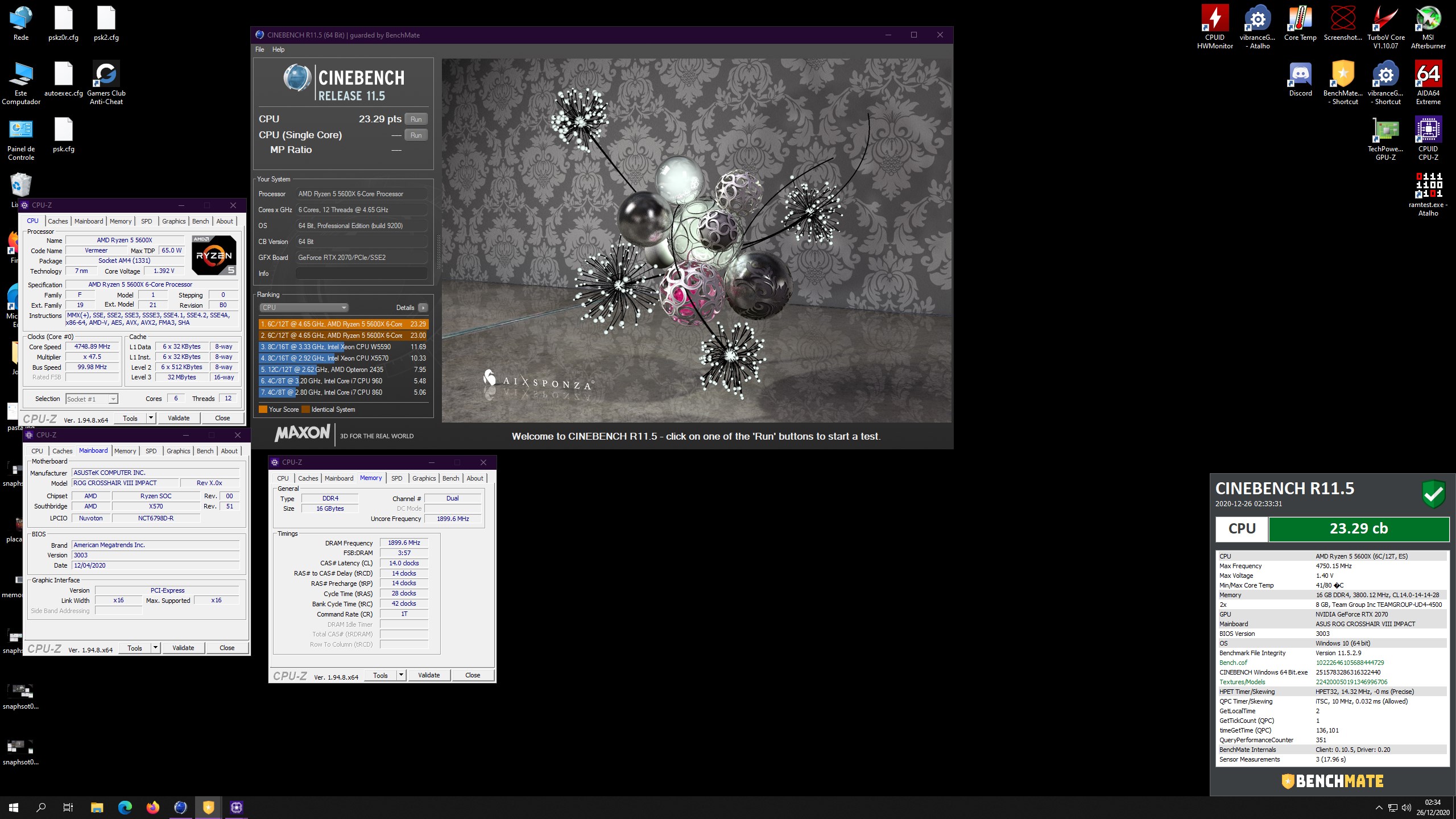Image resolution: width=1456 pixels, height=819 pixels.
Task: Select ranking row Xeon CPU W5590
Action: 343,347
